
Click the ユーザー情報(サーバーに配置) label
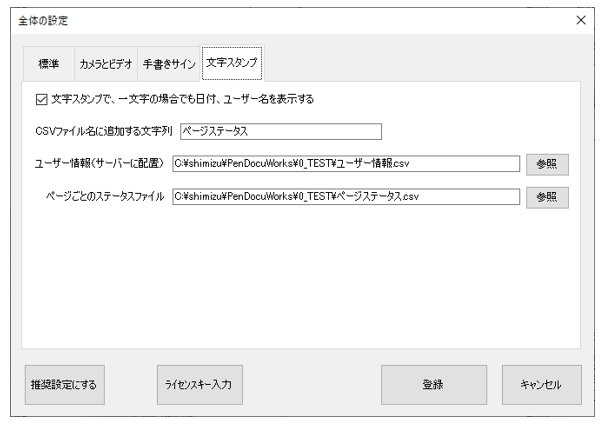click(99, 164)
